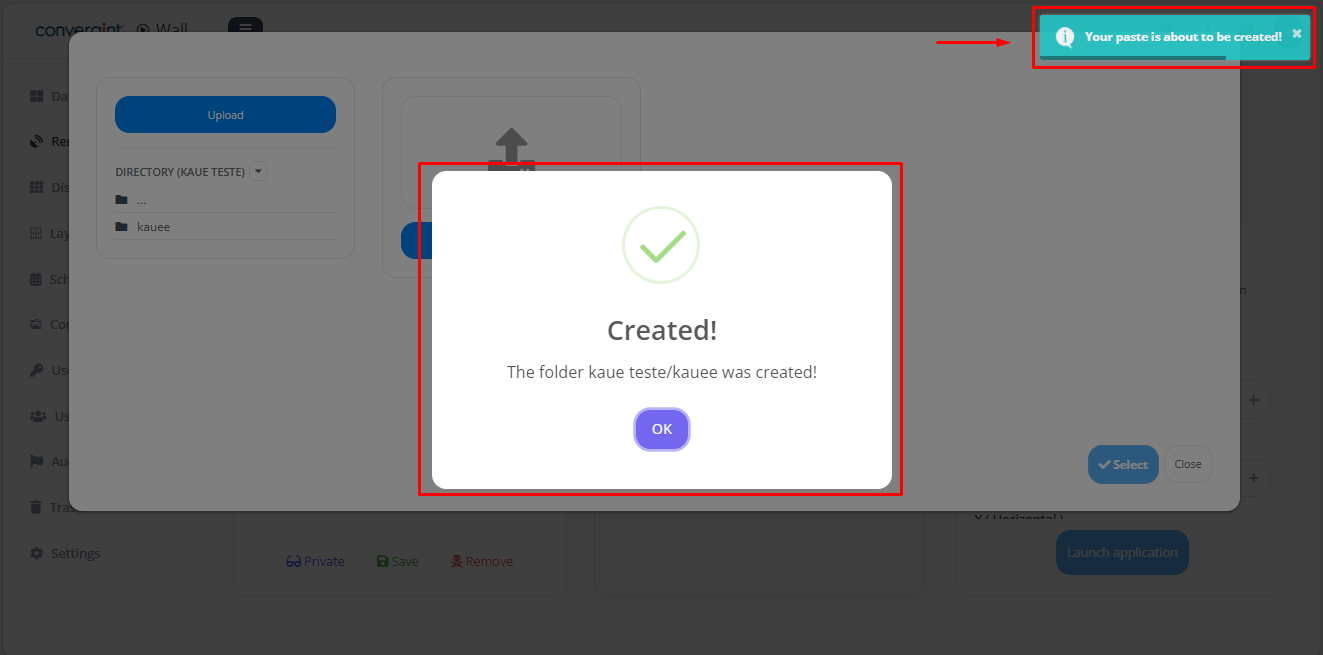Click the info icon in the toast
Image resolution: width=1323 pixels, height=655 pixels.
1065,37
